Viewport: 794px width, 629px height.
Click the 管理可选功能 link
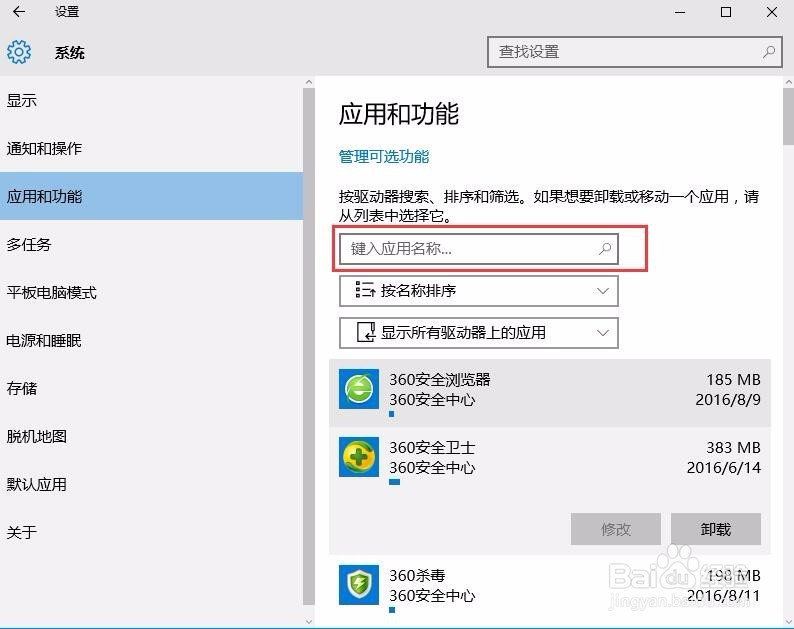pos(383,156)
